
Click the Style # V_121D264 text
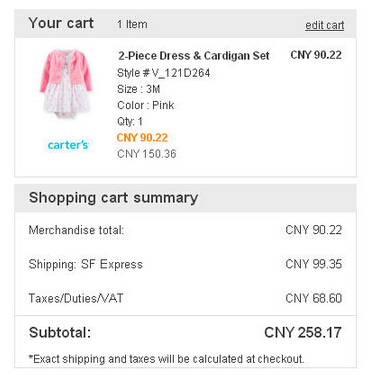164,73
